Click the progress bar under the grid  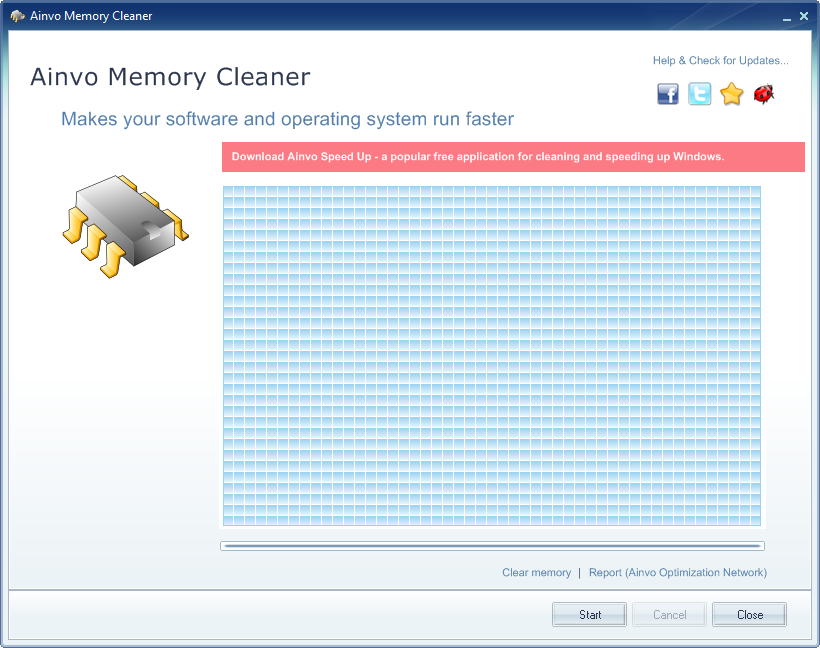point(492,546)
